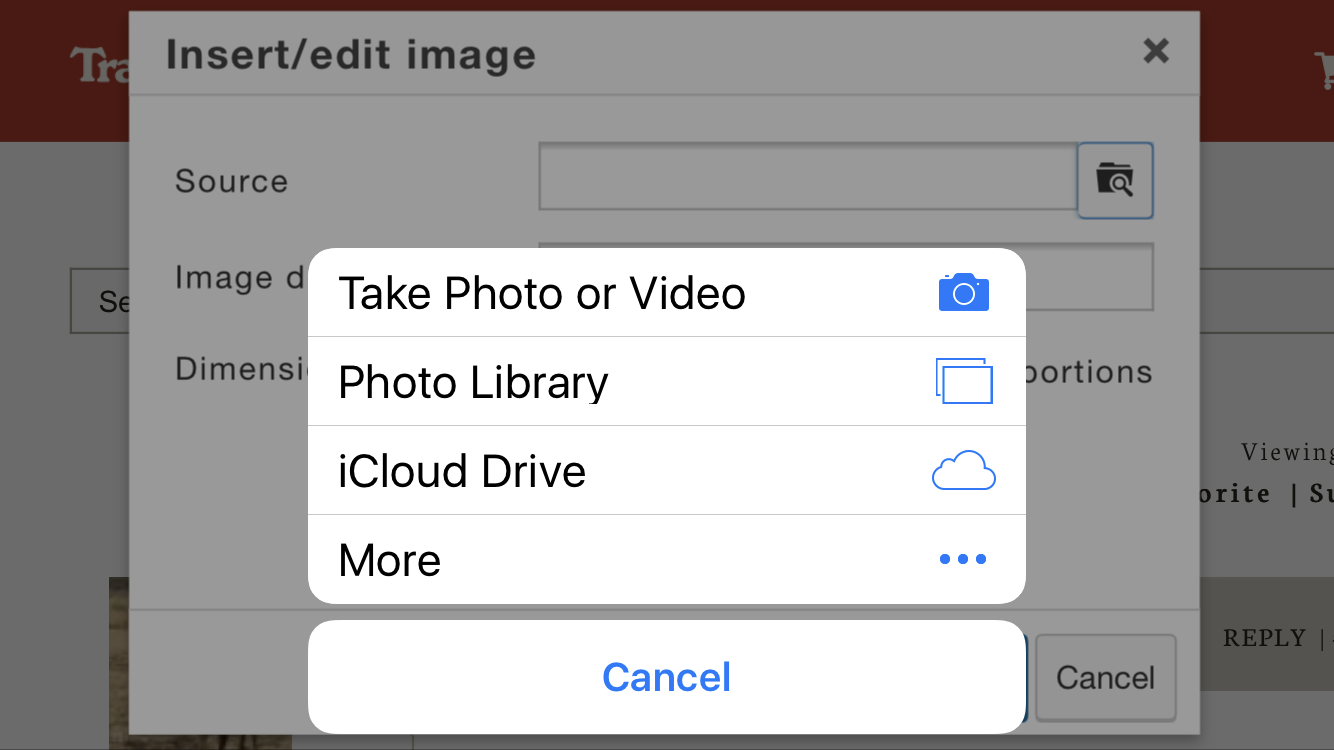
Task: Click the REPLY link
Action: click(1264, 638)
